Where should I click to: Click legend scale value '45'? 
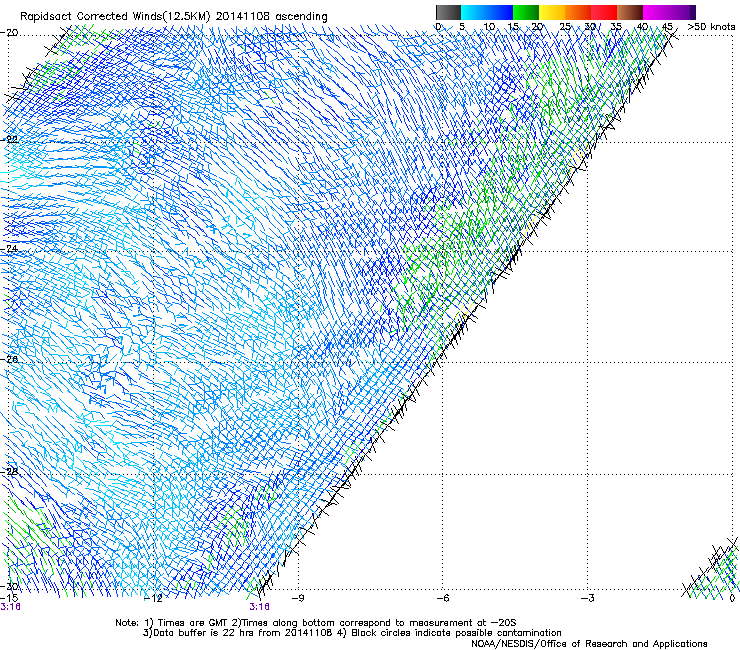pyautogui.click(x=667, y=27)
